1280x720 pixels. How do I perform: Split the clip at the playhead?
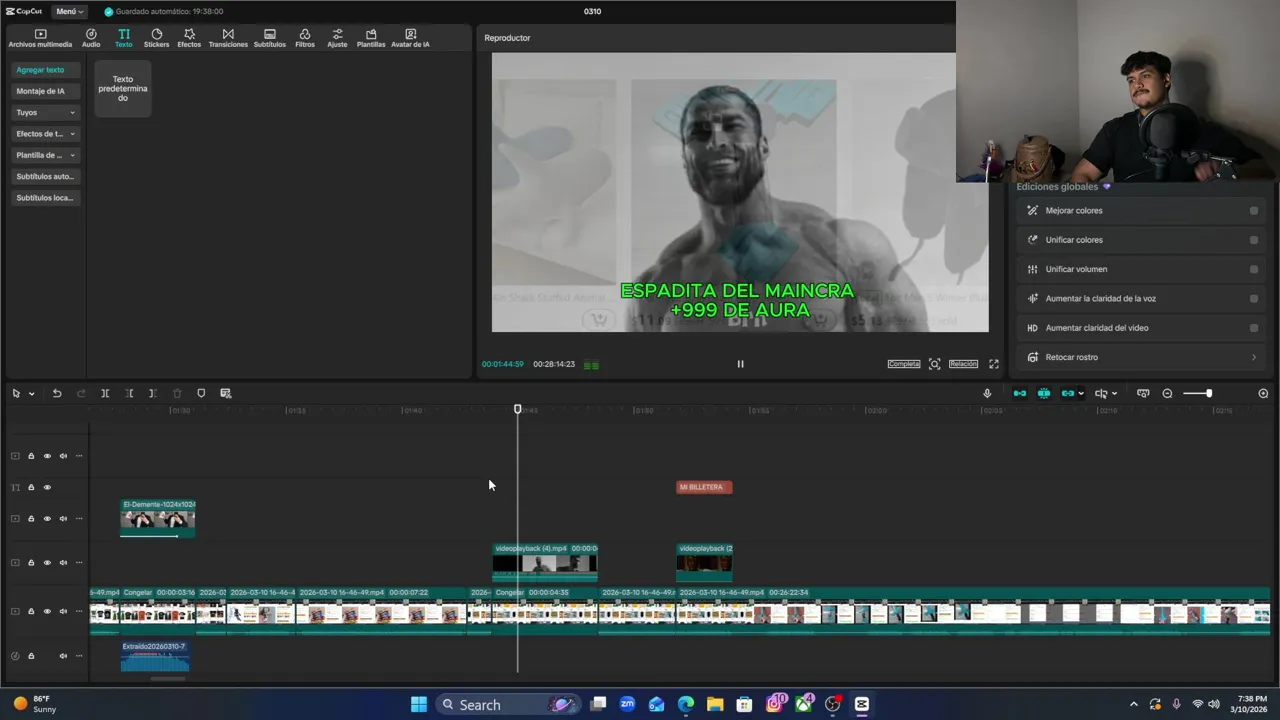coord(105,394)
